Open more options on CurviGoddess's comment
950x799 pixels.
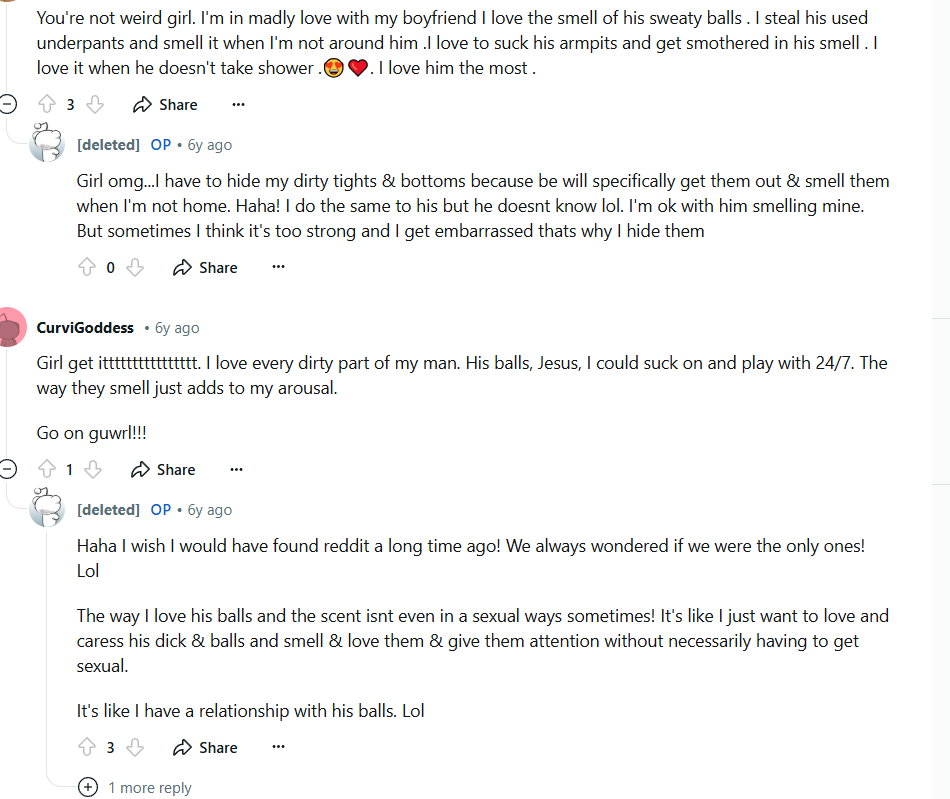(236, 469)
